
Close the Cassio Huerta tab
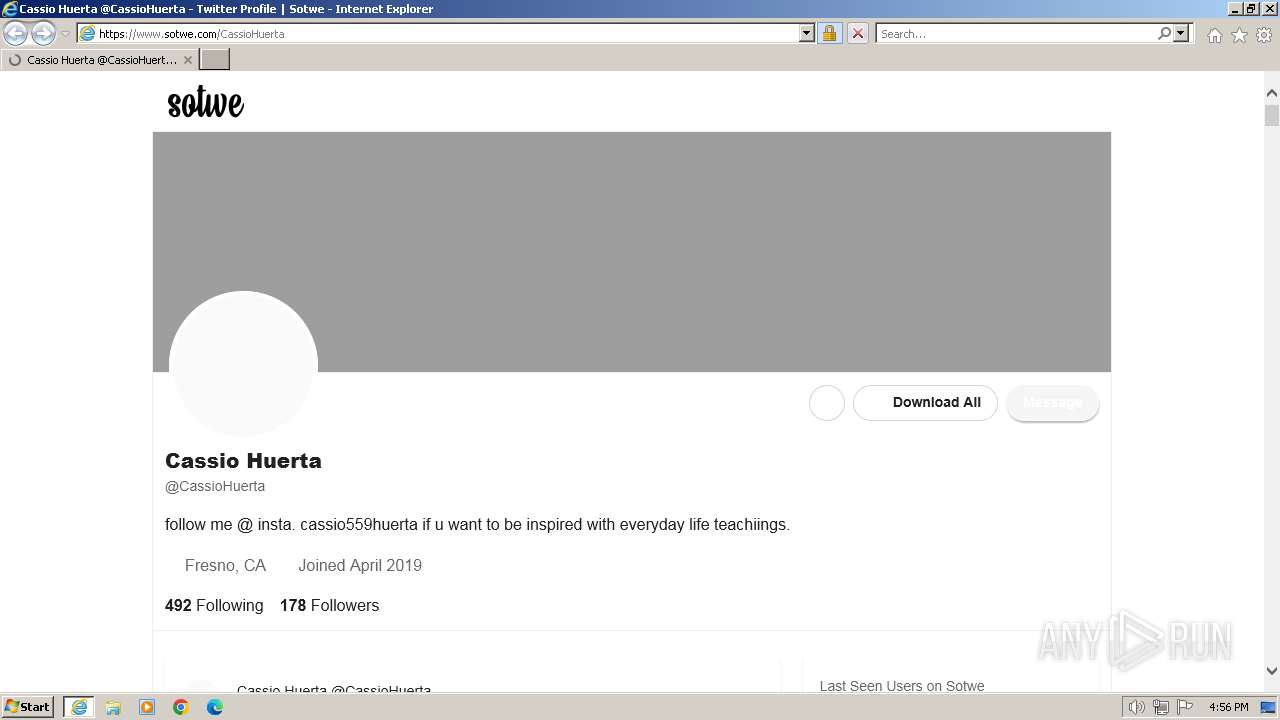[188, 60]
